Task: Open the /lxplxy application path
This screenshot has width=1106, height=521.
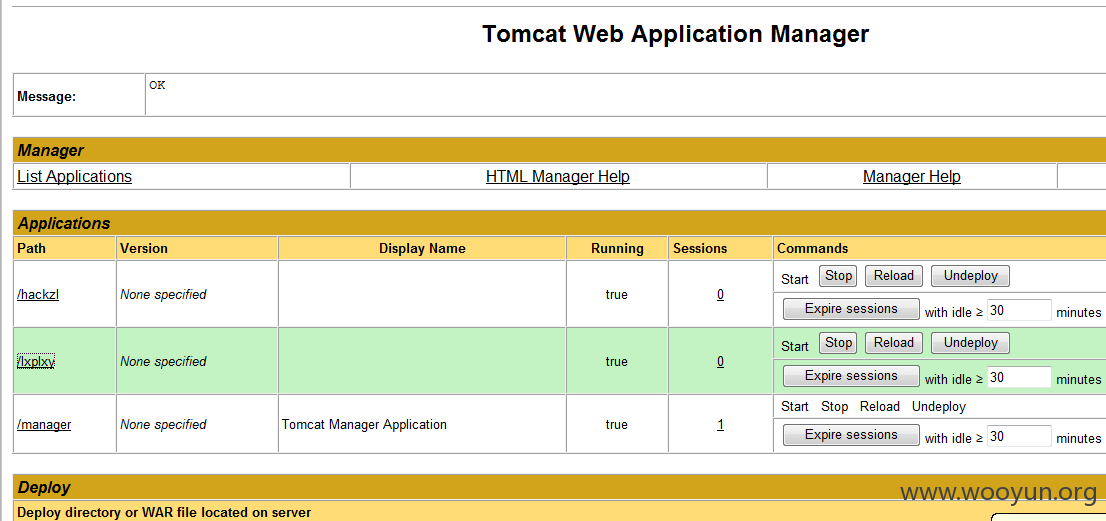Action: (x=36, y=362)
